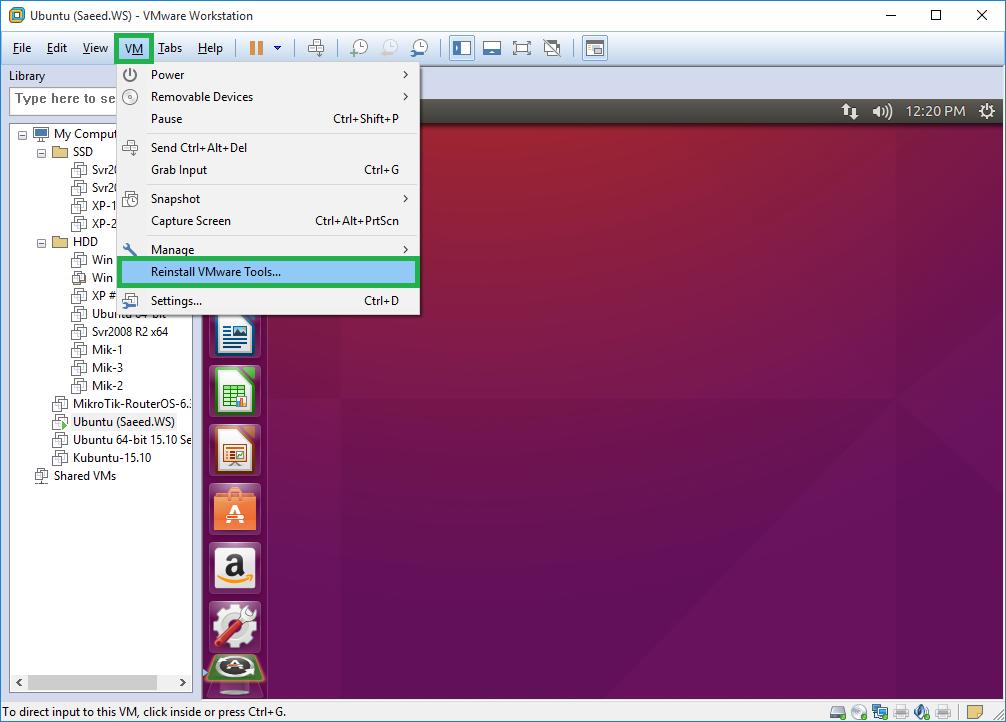1006x722 pixels.
Task: Click the 12:20 PM clock in Ubuntu panel
Action: click(x=935, y=112)
